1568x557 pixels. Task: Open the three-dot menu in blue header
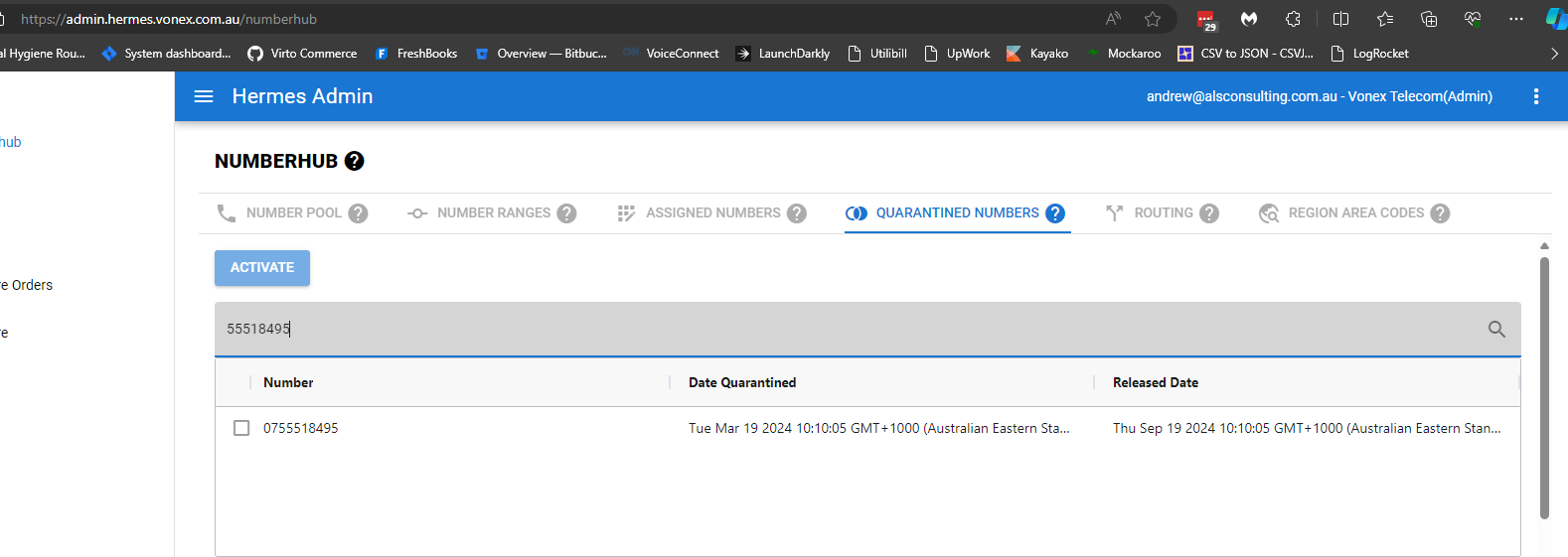(1536, 96)
